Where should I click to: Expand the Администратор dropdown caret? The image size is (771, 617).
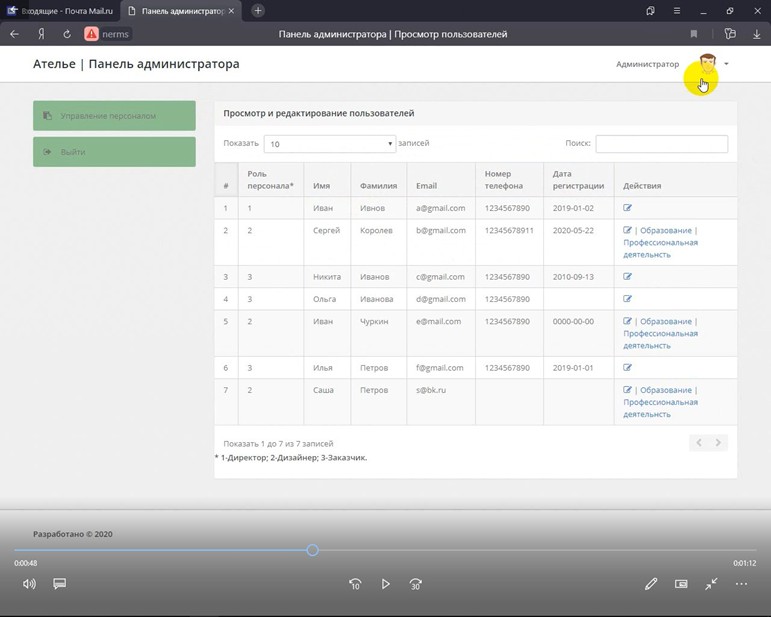pyautogui.click(x=726, y=64)
